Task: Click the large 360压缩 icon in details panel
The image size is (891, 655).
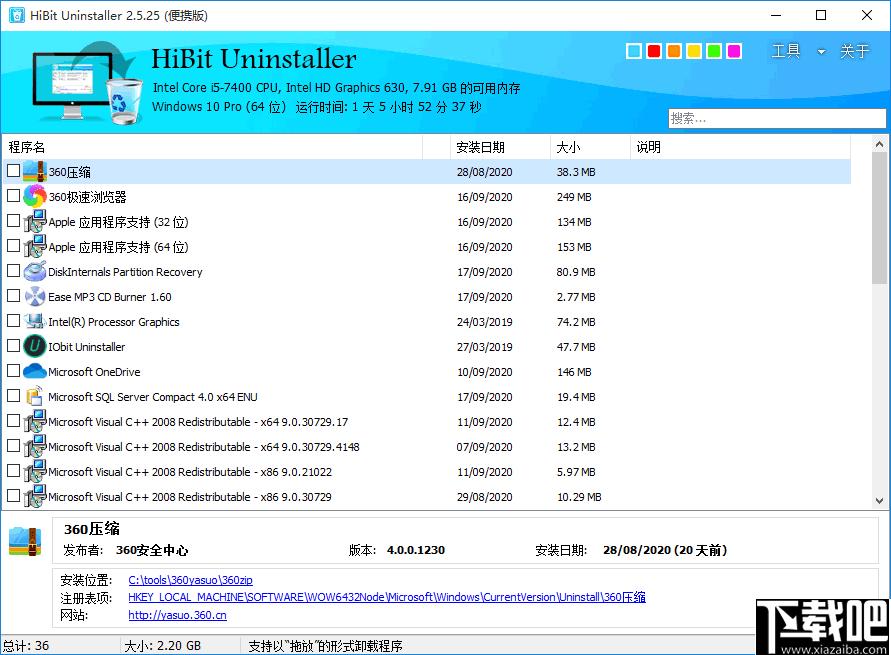Action: point(26,541)
